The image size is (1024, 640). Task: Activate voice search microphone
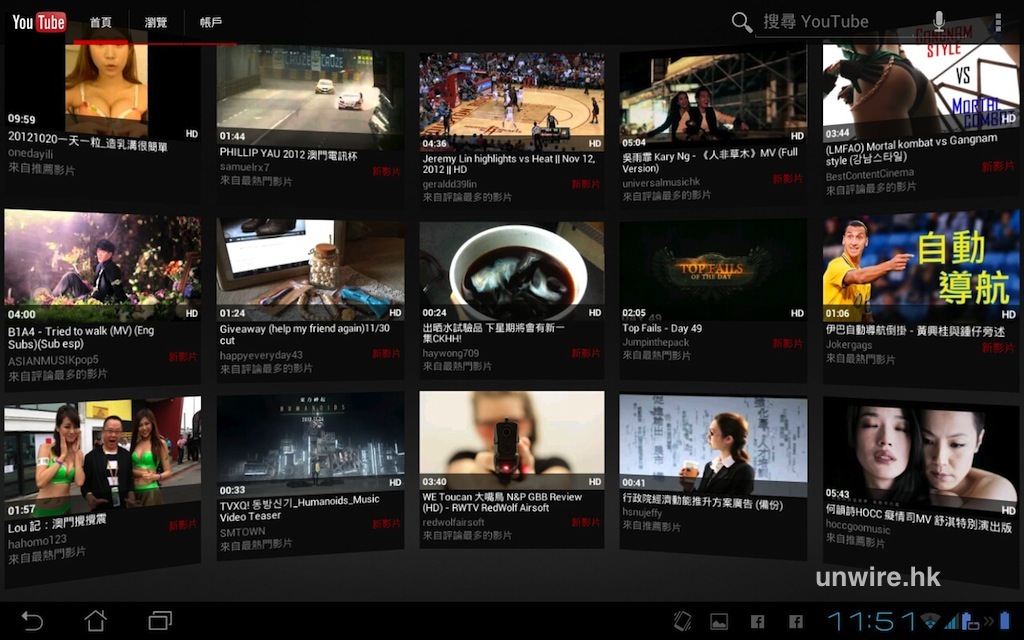click(939, 22)
